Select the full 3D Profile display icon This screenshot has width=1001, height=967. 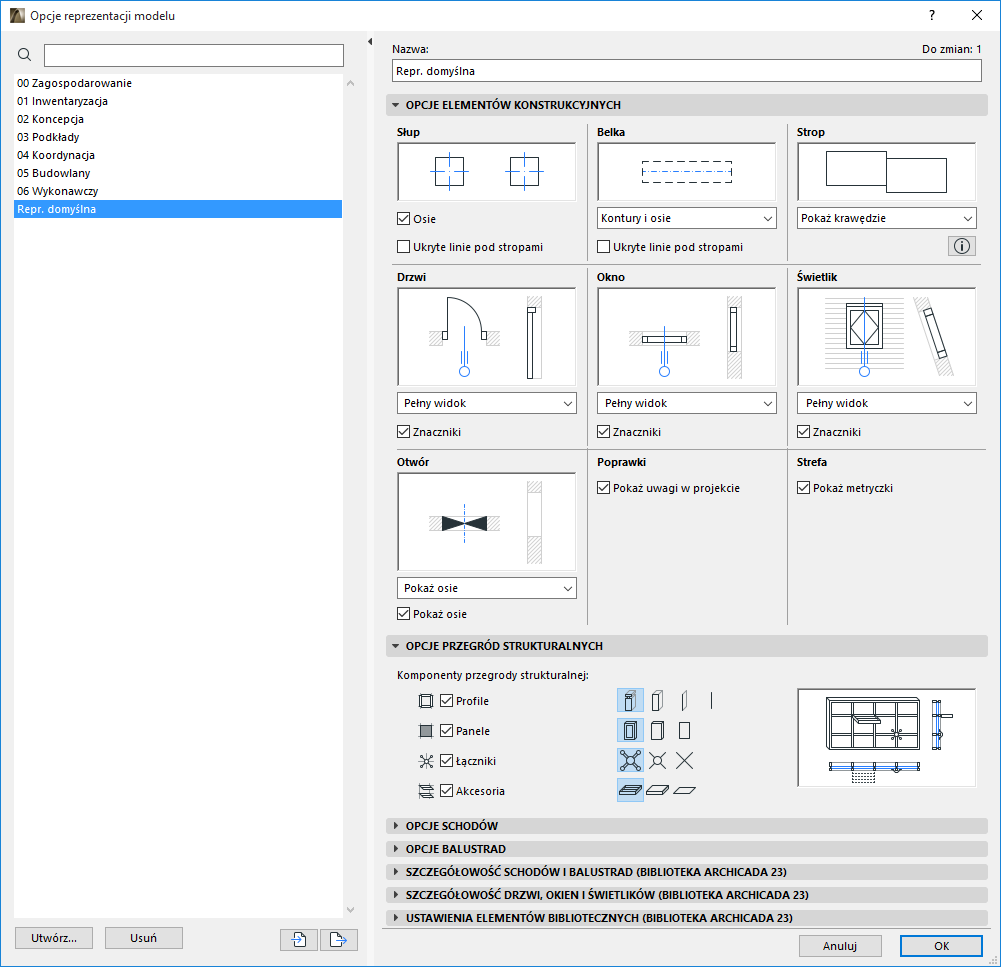(x=630, y=700)
